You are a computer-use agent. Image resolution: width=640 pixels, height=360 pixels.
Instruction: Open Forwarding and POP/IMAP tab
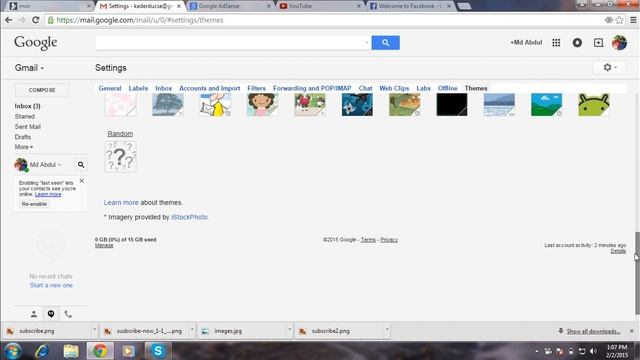[312, 88]
